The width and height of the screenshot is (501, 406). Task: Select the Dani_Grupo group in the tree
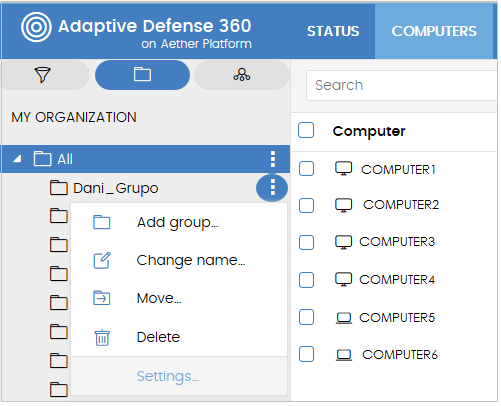[x=116, y=188]
